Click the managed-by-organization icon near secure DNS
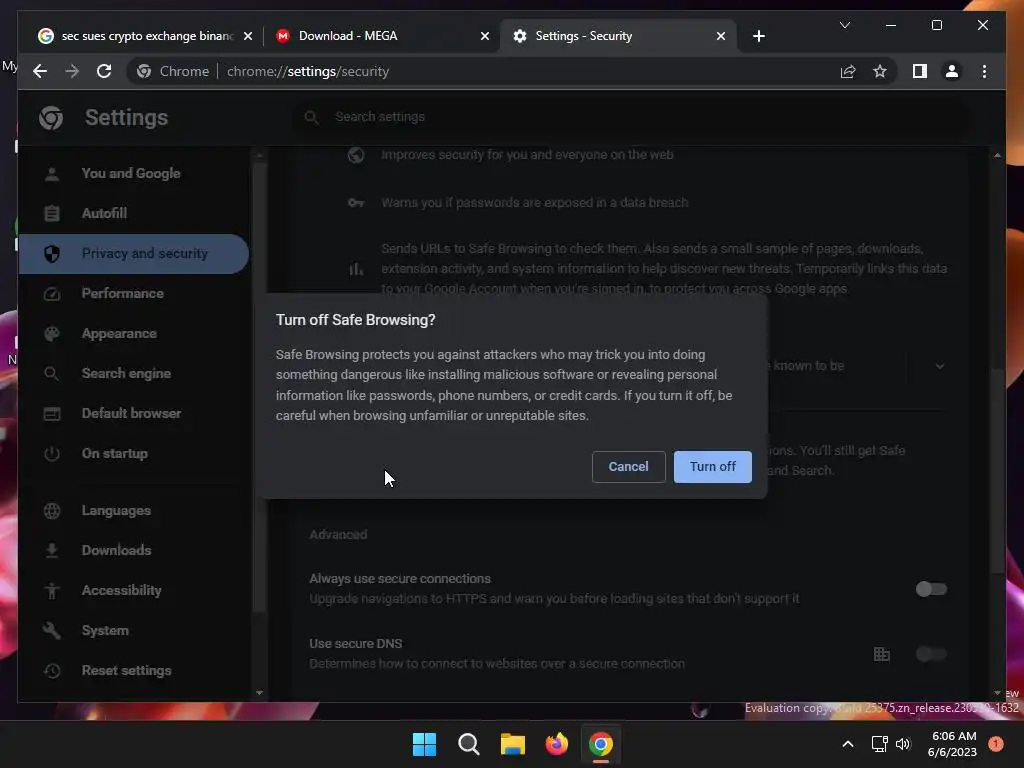The width and height of the screenshot is (1024, 768). 882,654
